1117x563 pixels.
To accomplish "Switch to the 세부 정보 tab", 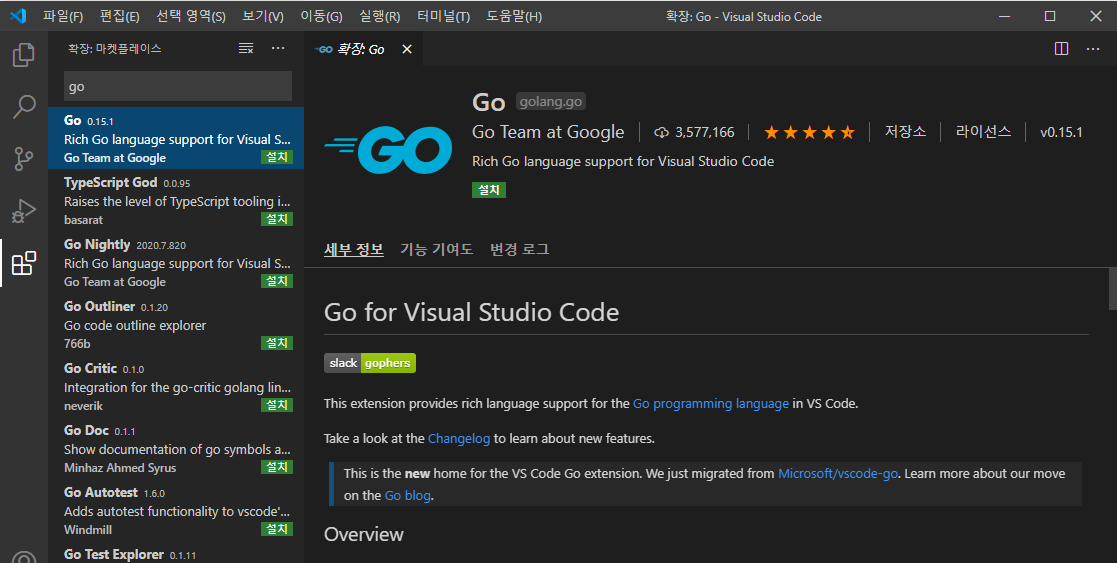I will pyautogui.click(x=354, y=249).
